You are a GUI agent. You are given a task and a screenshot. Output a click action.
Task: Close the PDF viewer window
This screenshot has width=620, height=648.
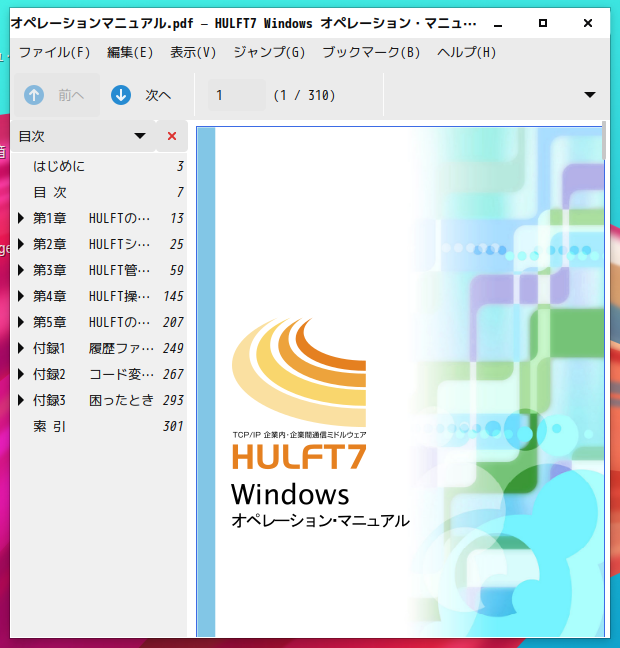588,23
